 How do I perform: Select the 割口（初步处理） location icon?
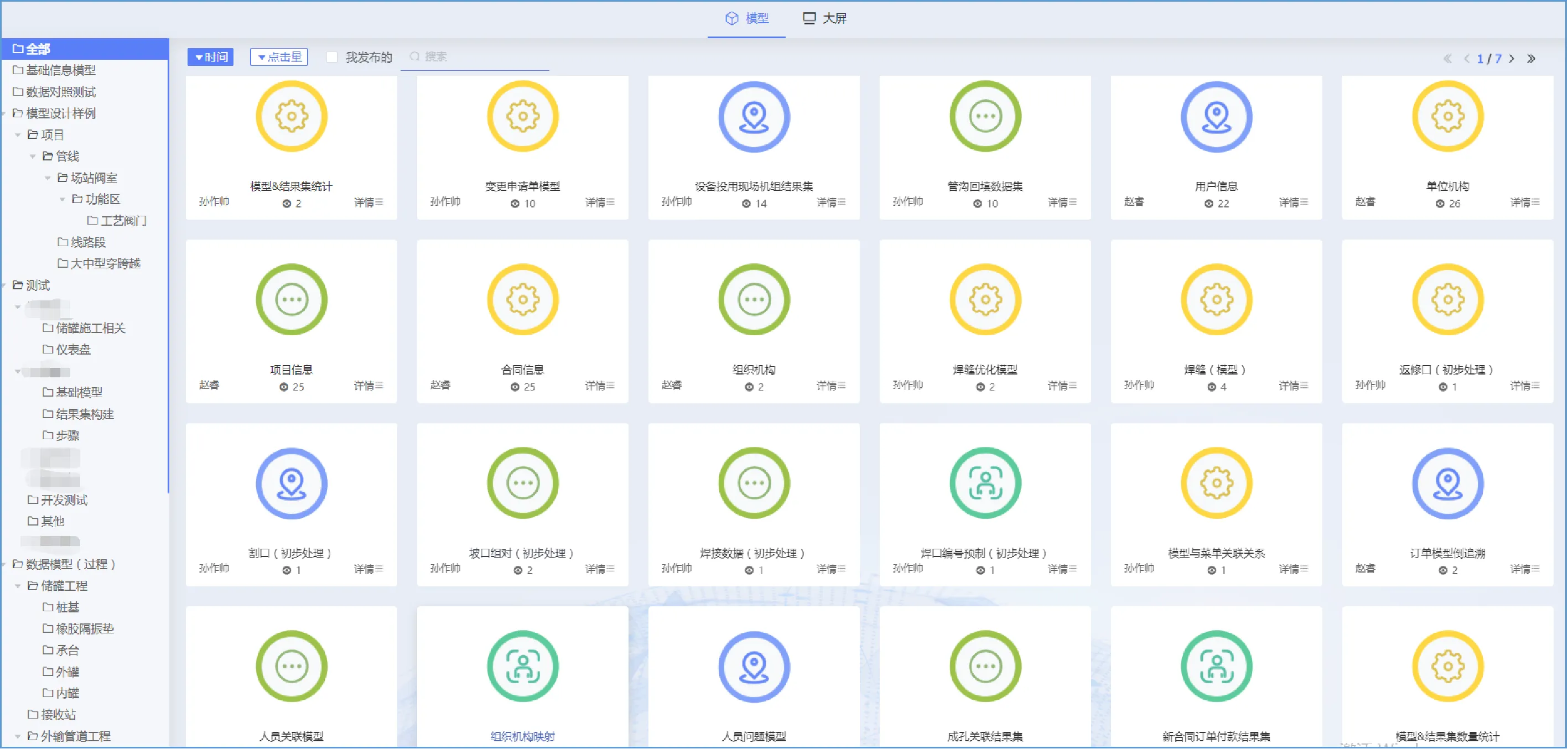[x=292, y=483]
